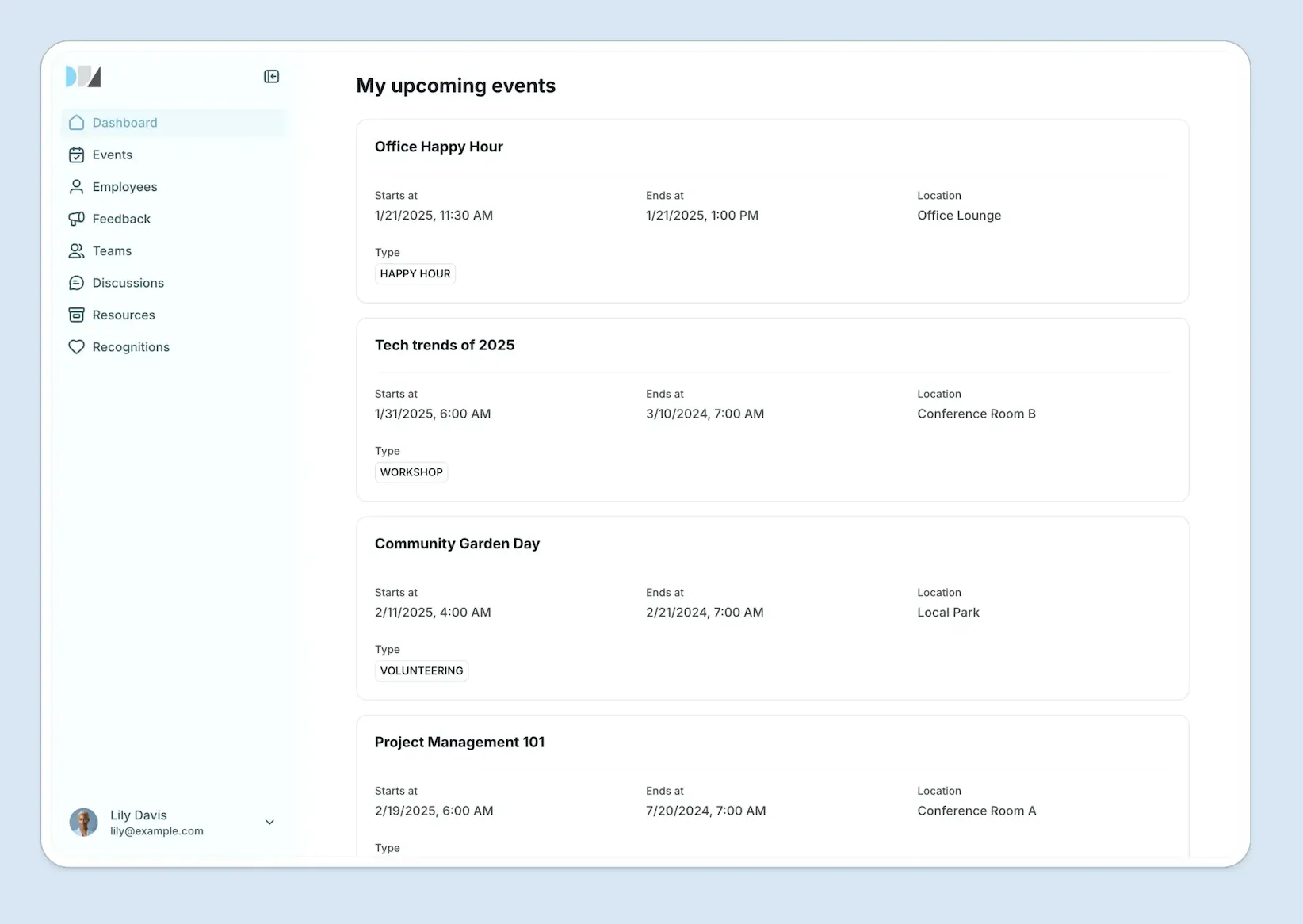Click end time 2/21/2024, 7:00 AM
Image resolution: width=1303 pixels, height=924 pixels.
(x=705, y=613)
